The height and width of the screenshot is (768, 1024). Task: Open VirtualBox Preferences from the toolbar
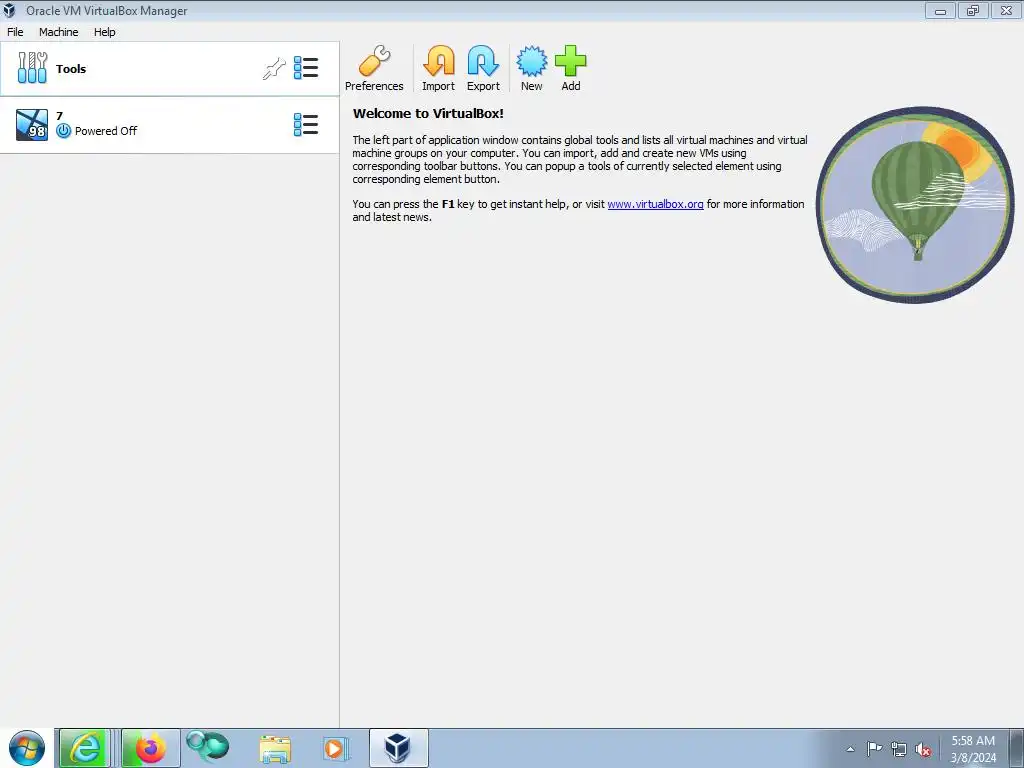point(374,69)
